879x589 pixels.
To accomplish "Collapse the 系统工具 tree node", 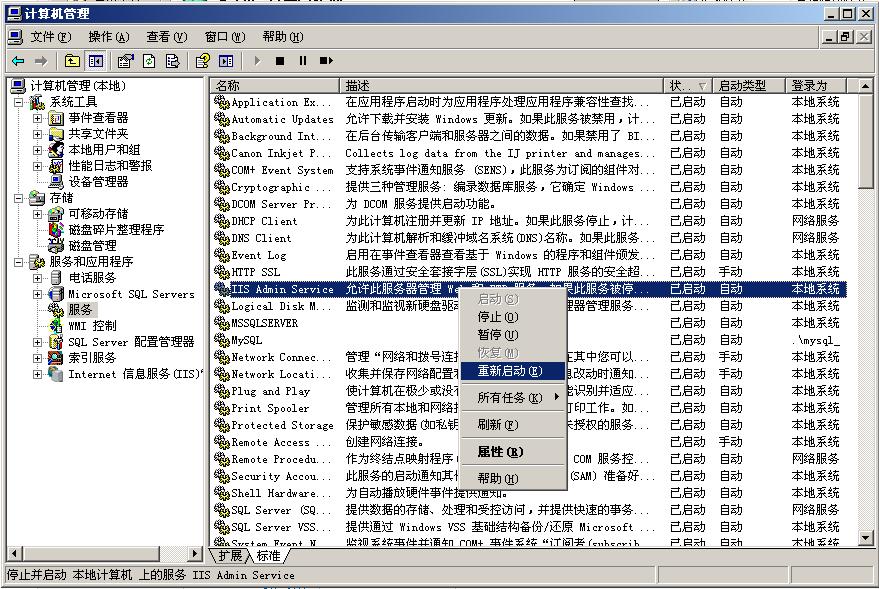I will [19, 102].
